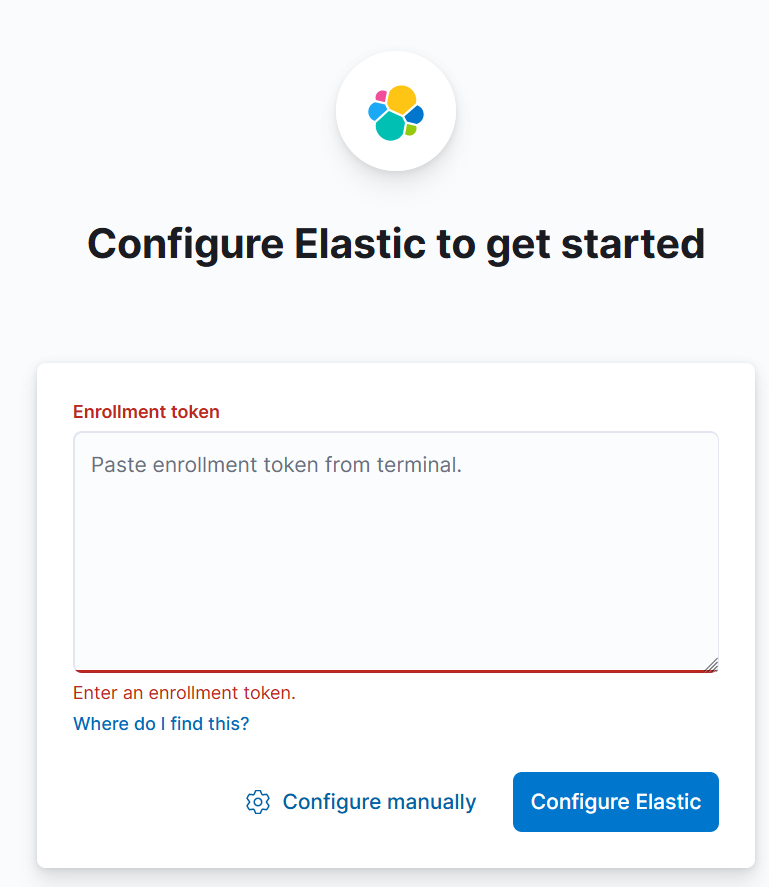
Task: Click the green blob in the Elastic logo
Action: coord(410,130)
